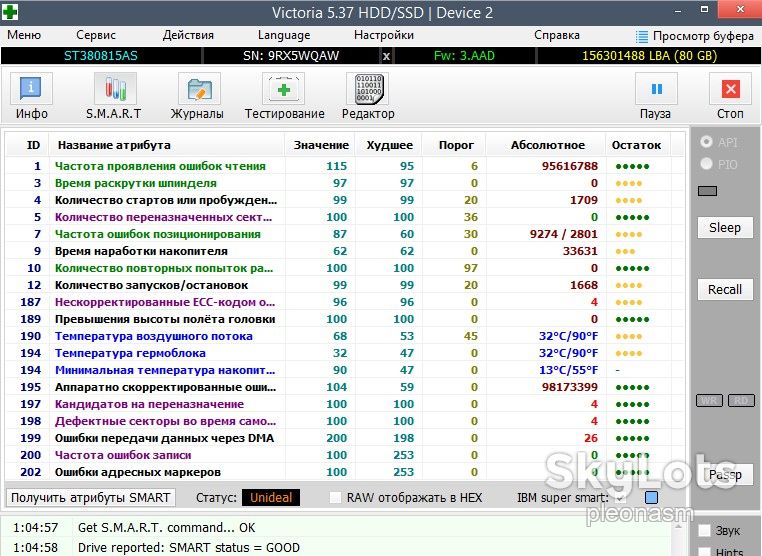The height and width of the screenshot is (556, 762).
Task: Open the Справка menu
Action: pos(557,35)
